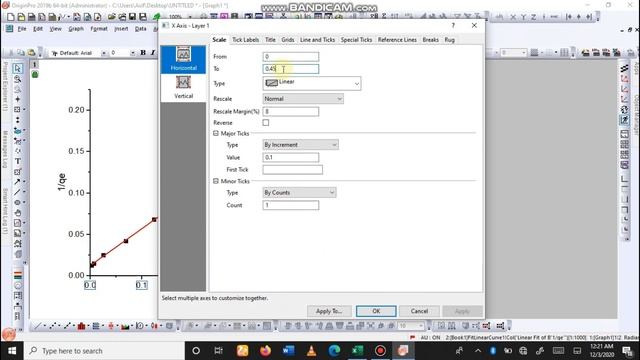
Task: Switch to the Rug tab
Action: [x=449, y=40]
